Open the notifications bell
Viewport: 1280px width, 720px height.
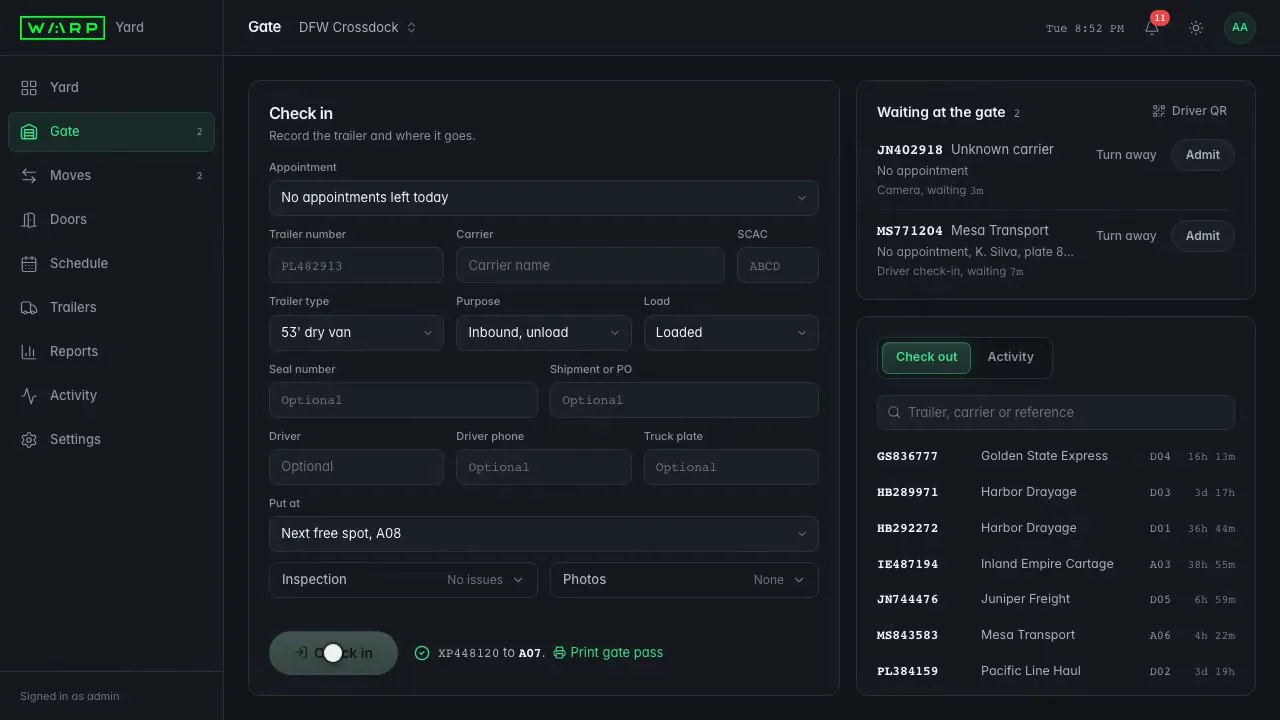coord(1152,28)
